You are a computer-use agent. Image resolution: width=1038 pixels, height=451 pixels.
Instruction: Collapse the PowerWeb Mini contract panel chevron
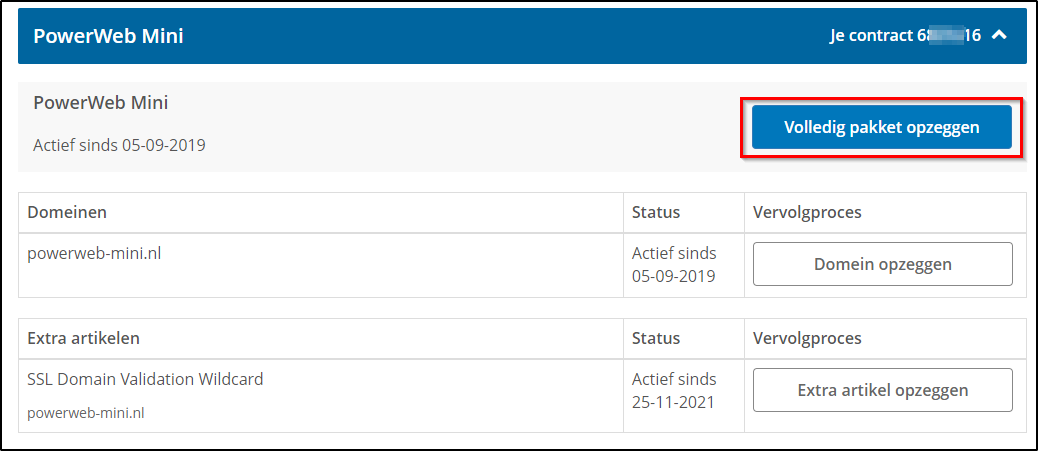(x=998, y=36)
